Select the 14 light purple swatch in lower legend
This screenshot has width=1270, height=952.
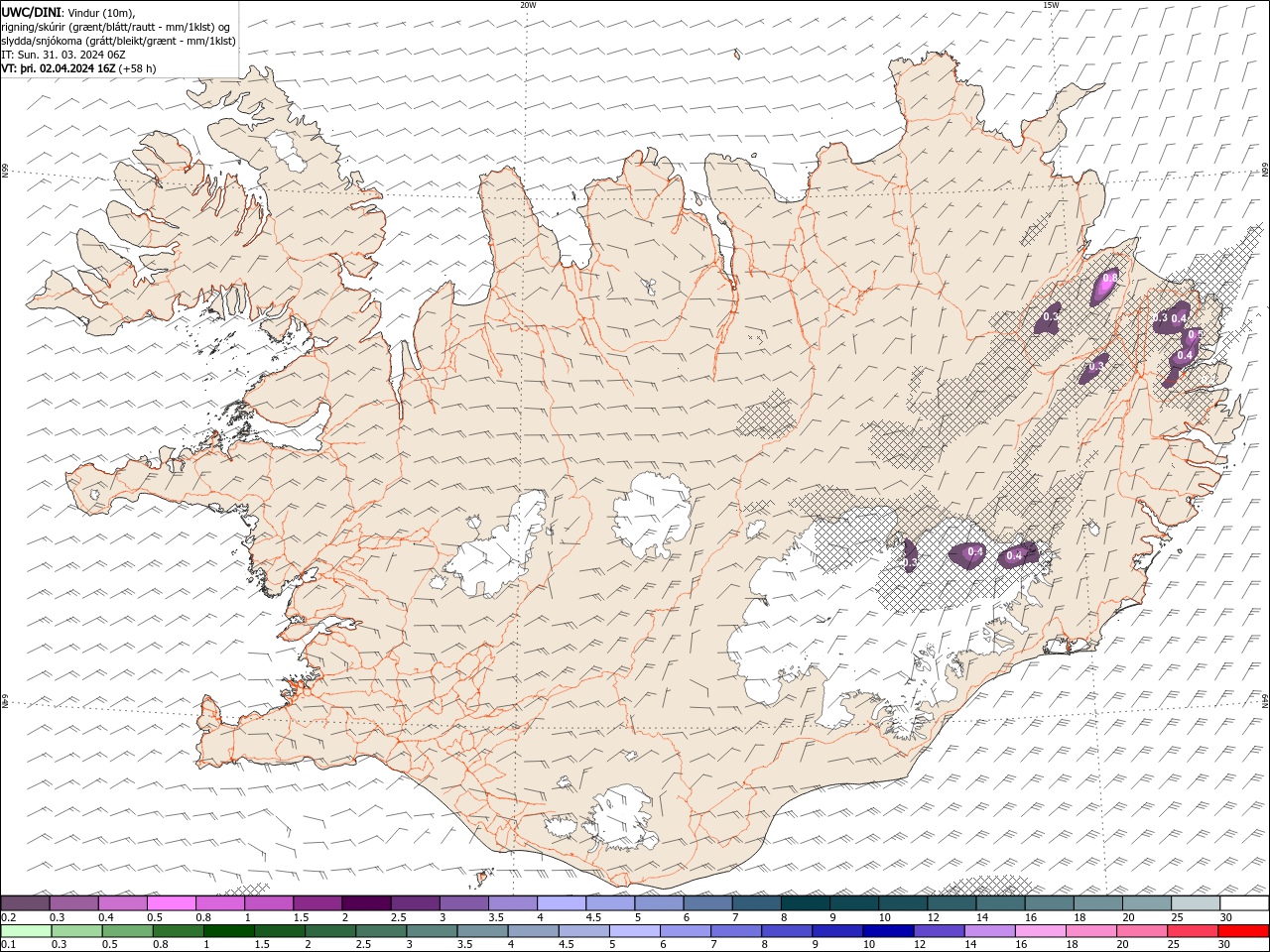click(x=988, y=931)
